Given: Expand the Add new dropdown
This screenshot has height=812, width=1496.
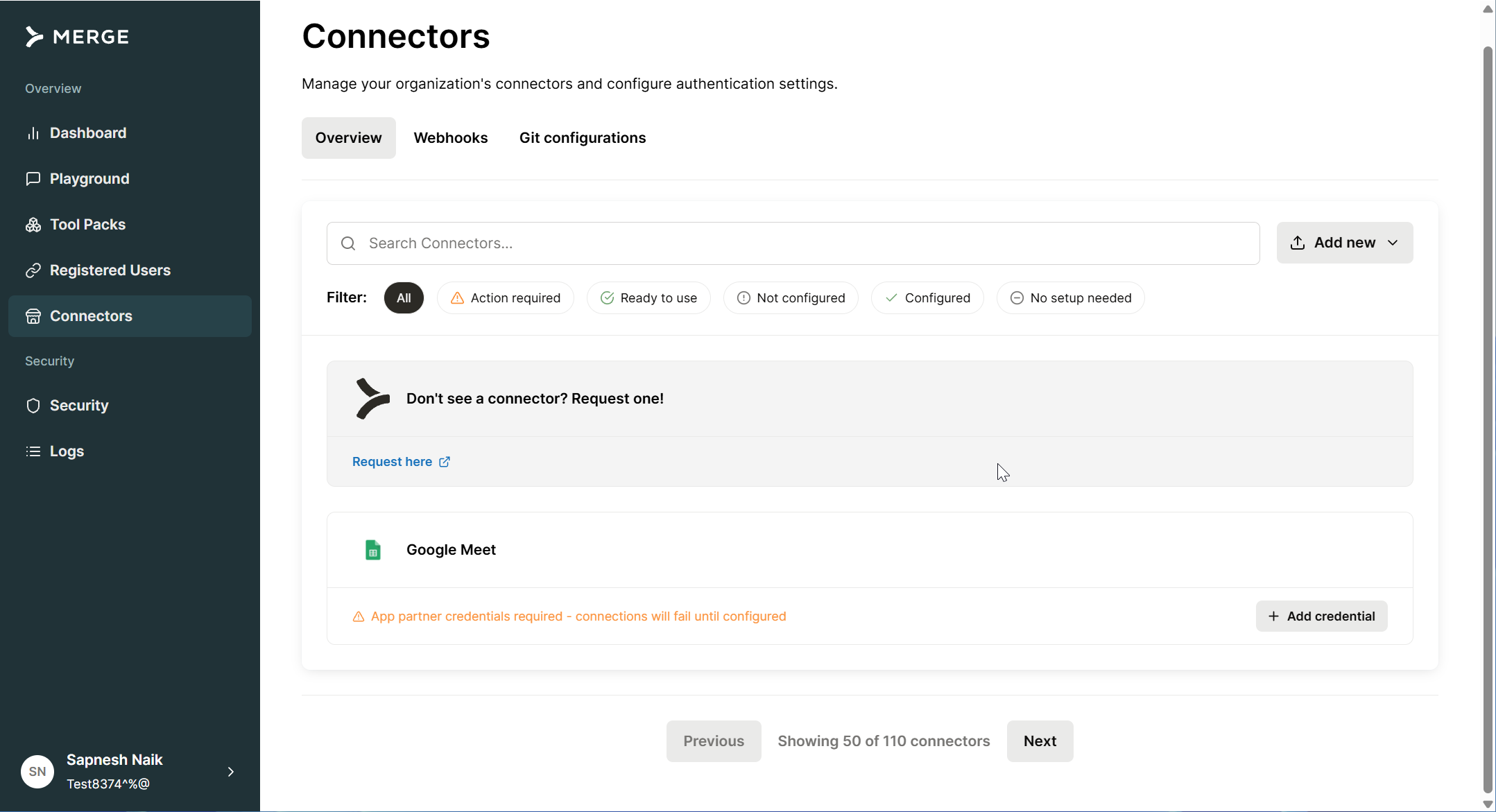Looking at the screenshot, I should coord(1344,243).
